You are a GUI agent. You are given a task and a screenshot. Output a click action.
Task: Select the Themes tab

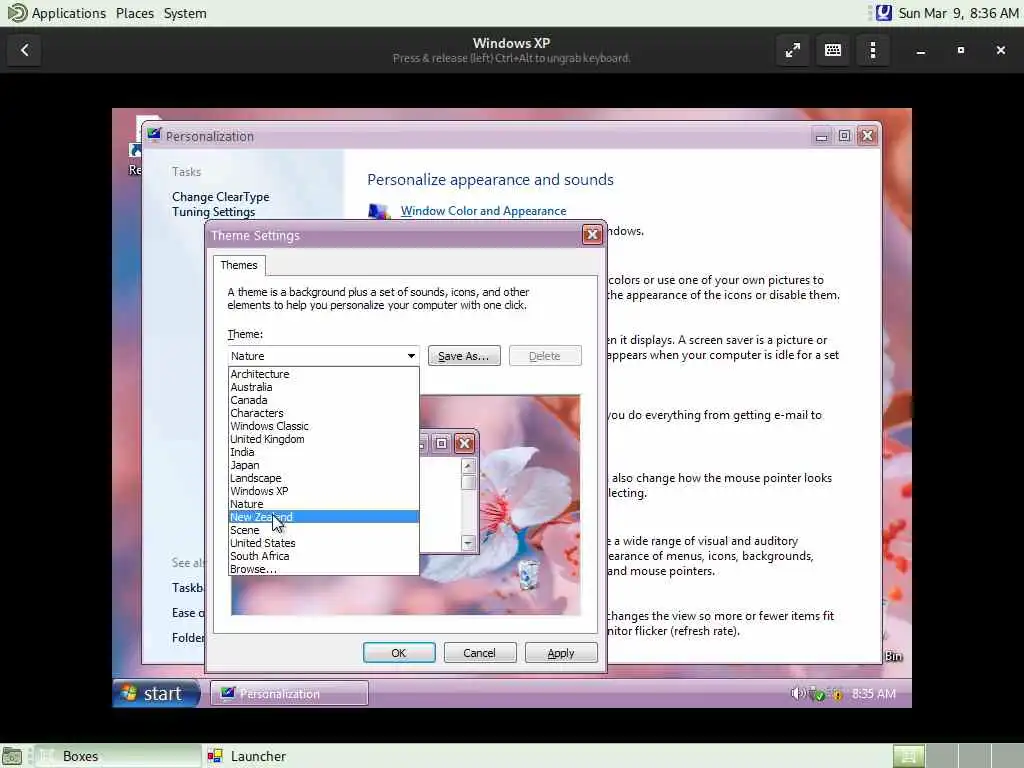238,265
